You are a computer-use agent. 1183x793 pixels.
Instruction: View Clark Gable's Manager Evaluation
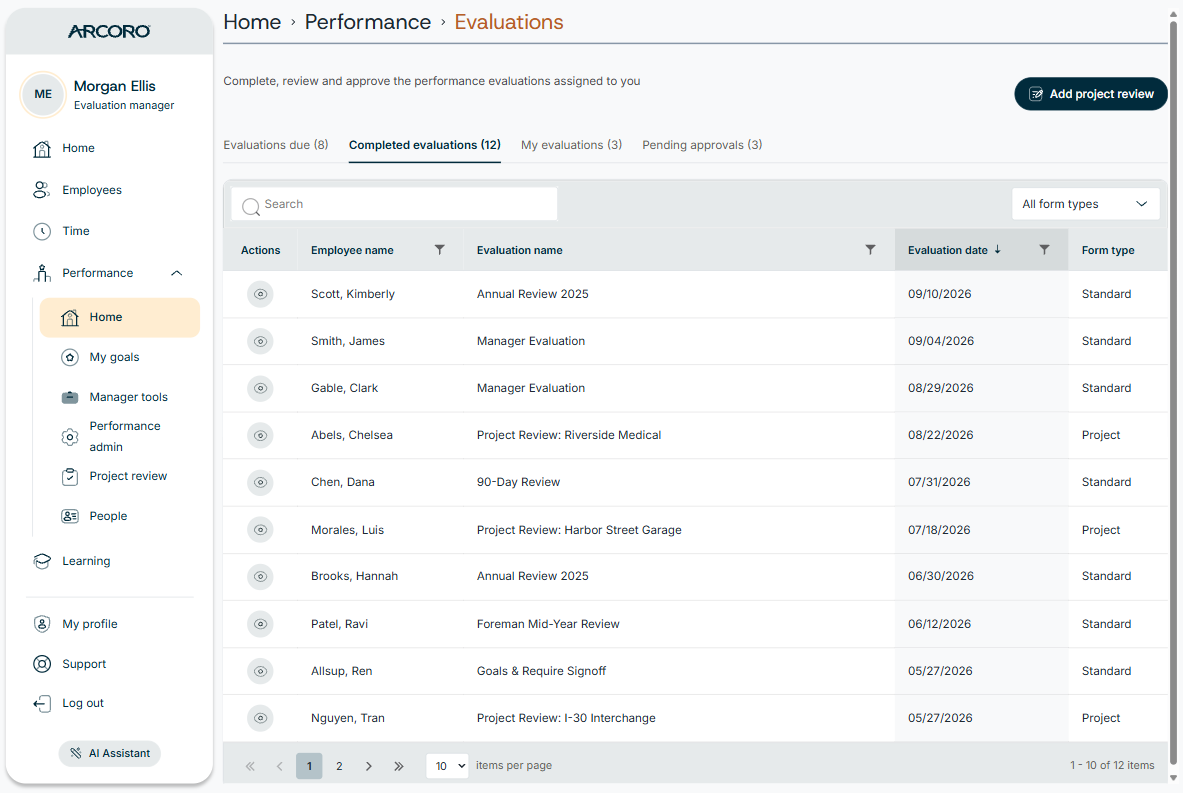(260, 388)
